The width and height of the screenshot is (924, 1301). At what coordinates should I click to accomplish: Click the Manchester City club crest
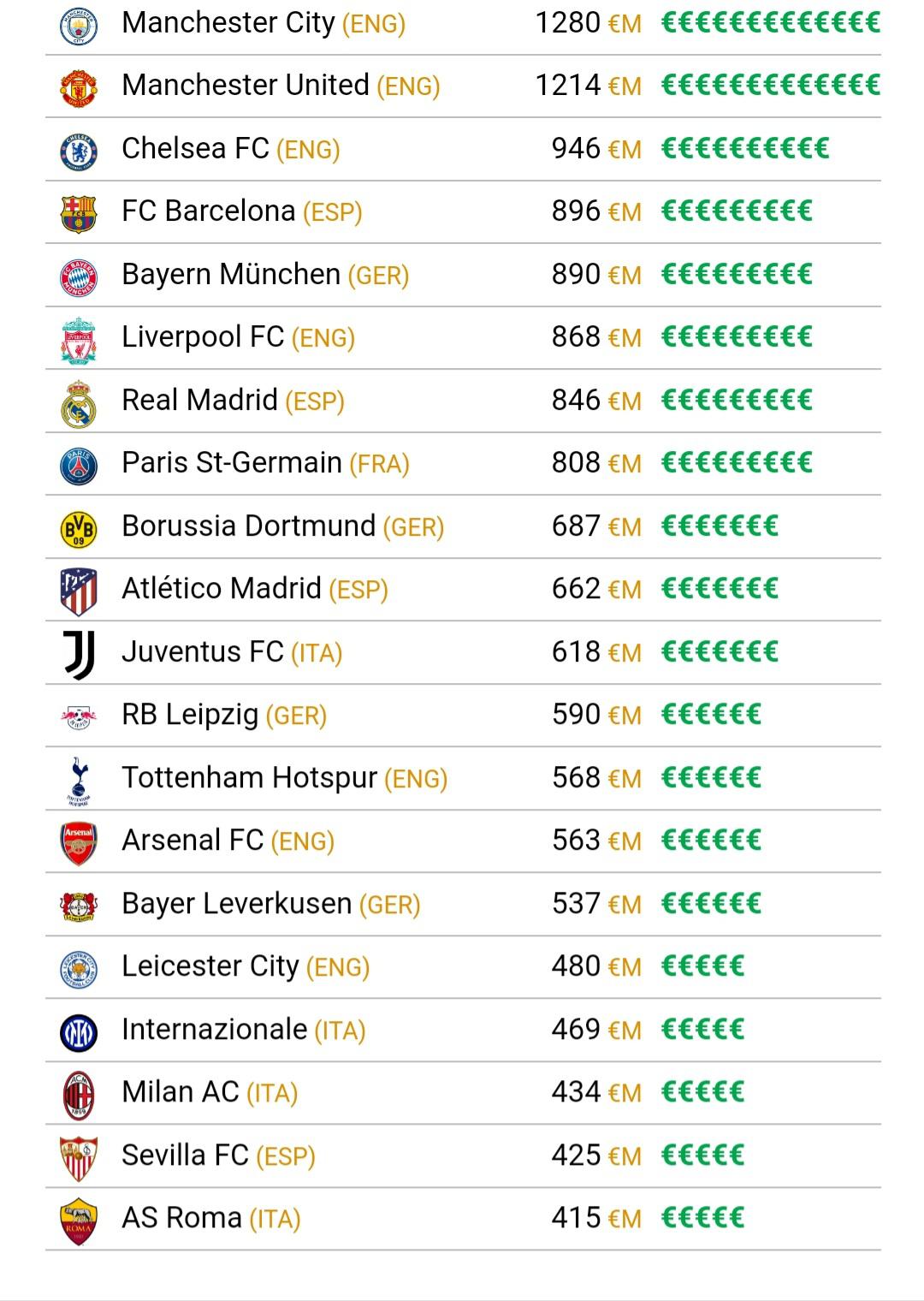[x=79, y=26]
